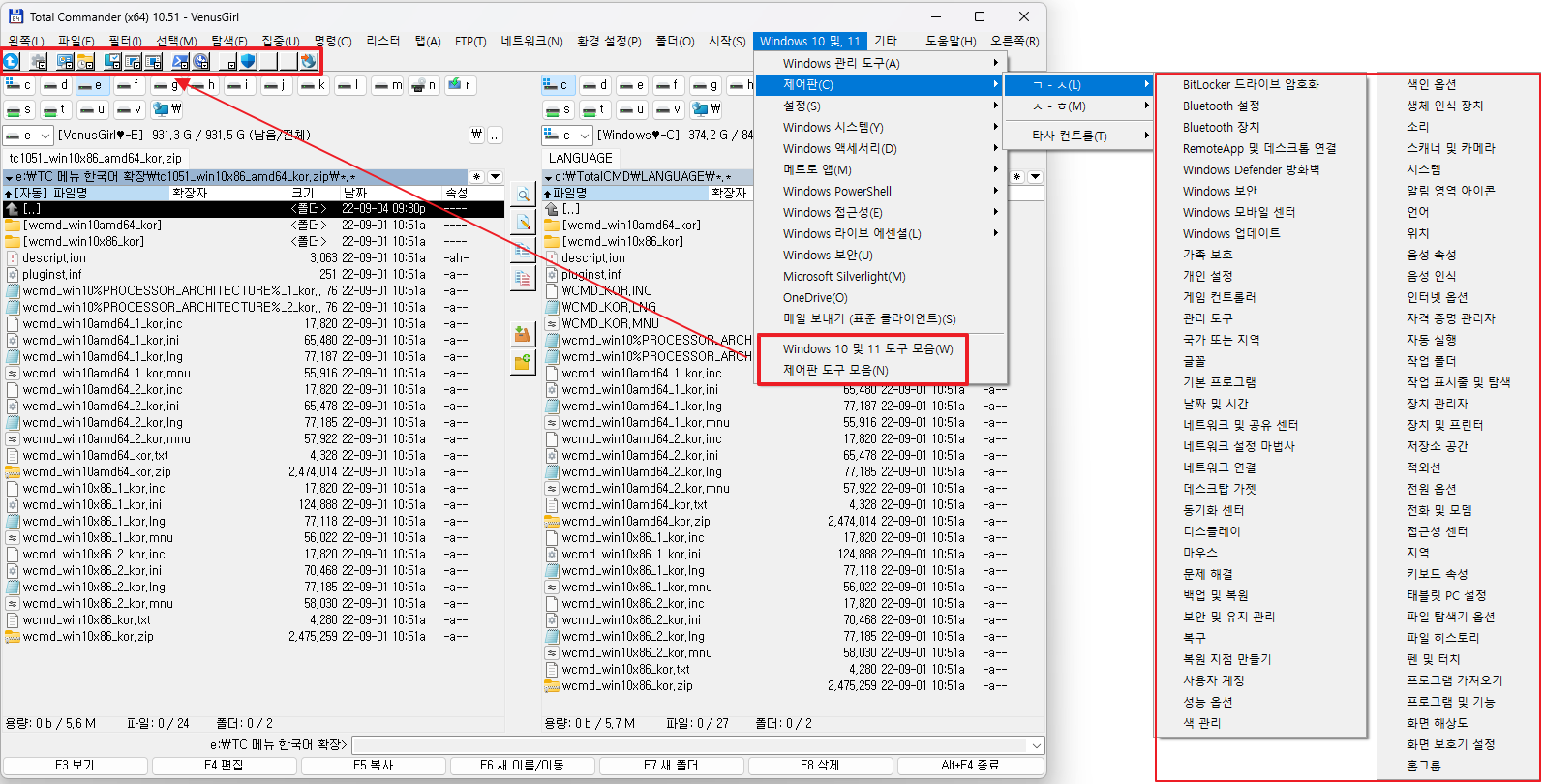Screen dimensions: 1544x784
Task: Choose Windows 10 및 11 도구 모음(W)
Action: pyautogui.click(x=881, y=348)
